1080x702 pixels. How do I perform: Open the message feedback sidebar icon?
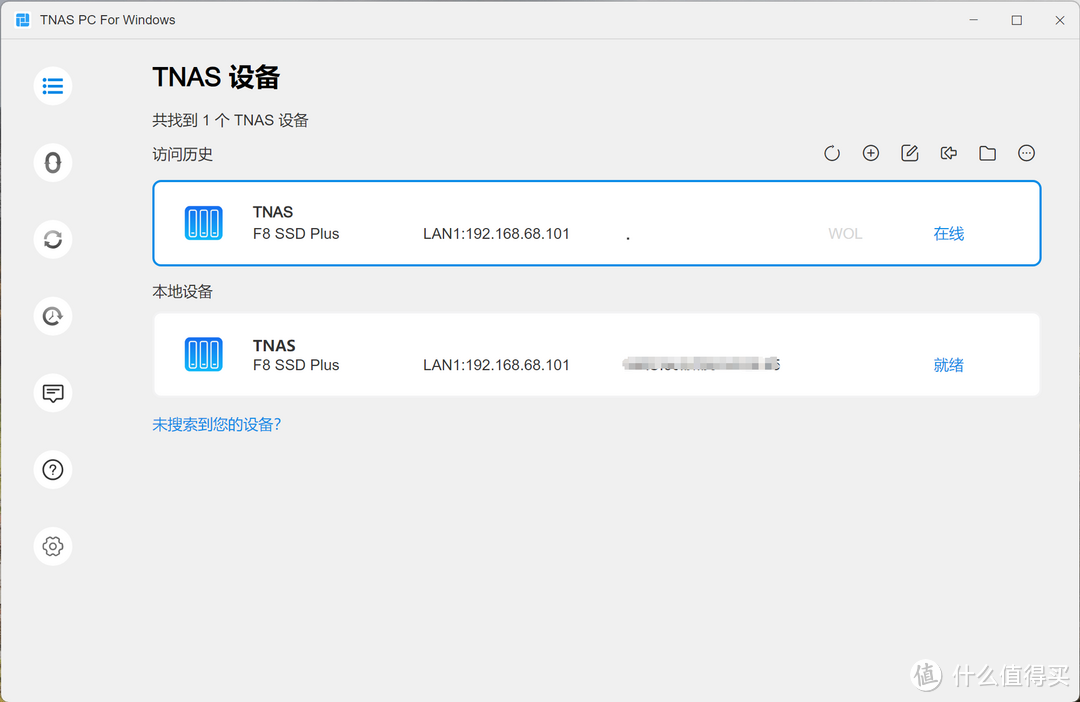coord(53,393)
